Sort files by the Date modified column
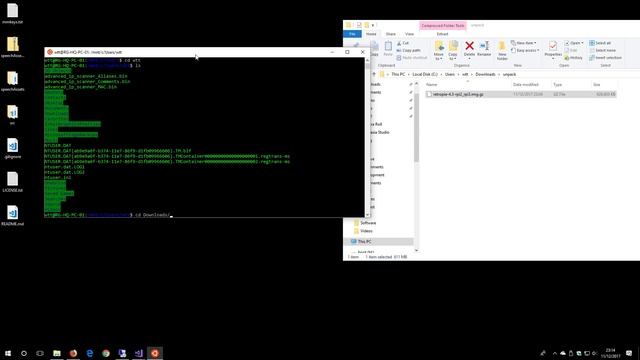This screenshot has width=640, height=360. (526, 84)
